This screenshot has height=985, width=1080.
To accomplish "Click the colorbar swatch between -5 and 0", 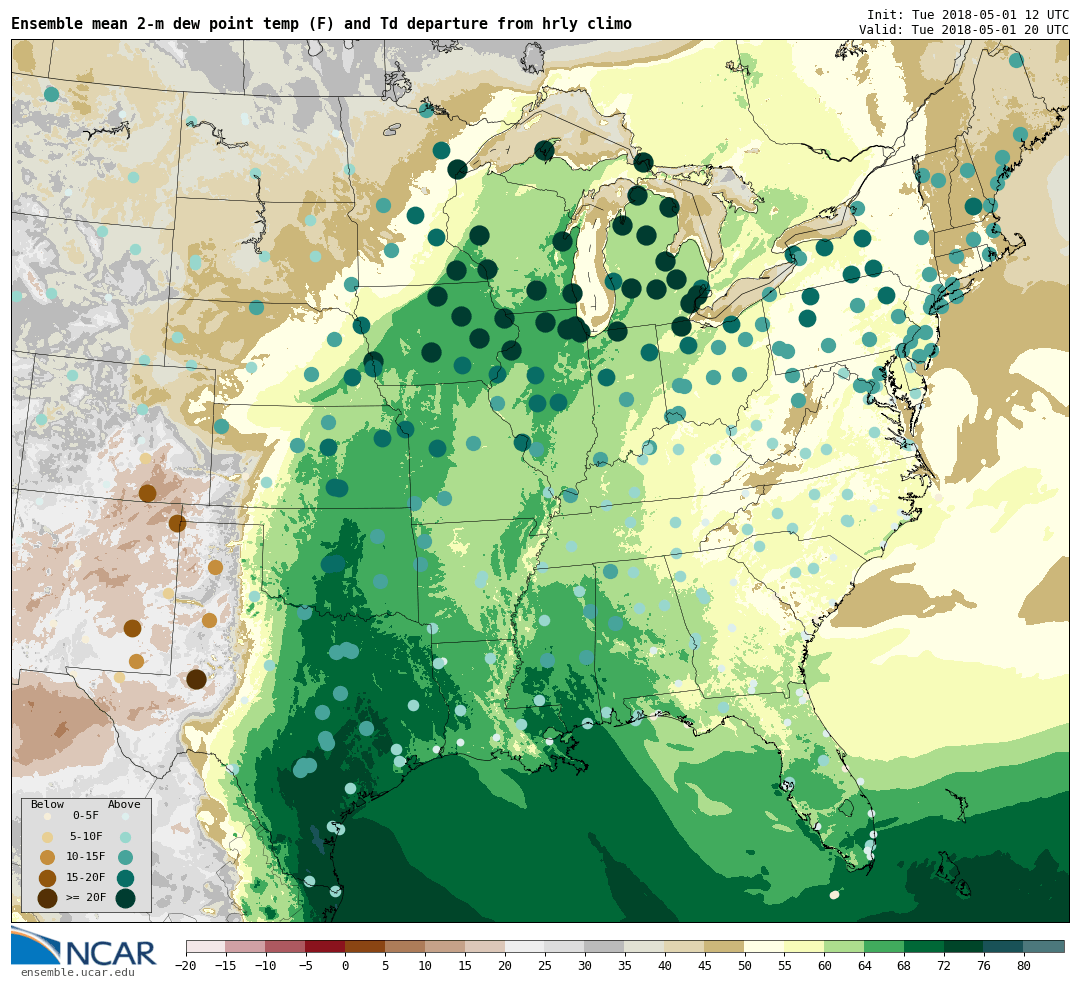I will point(325,946).
